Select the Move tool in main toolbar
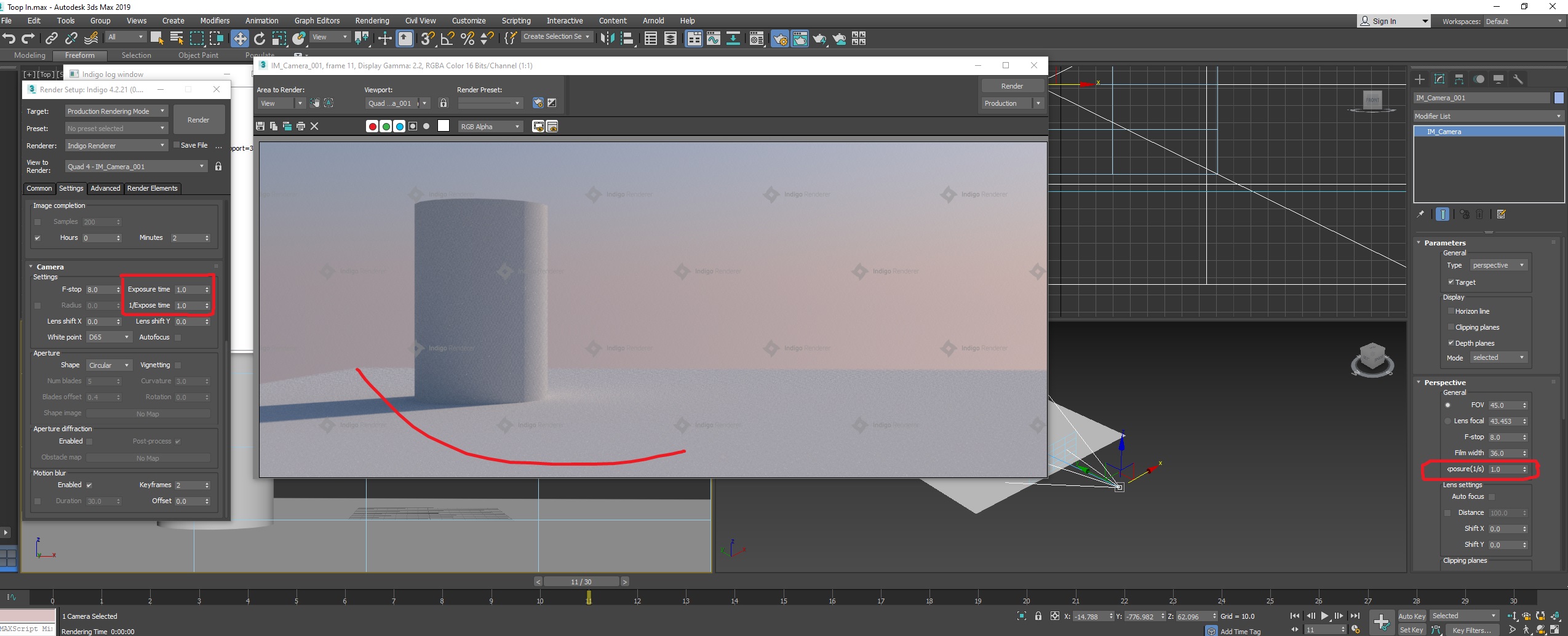The image size is (1568, 636). point(239,39)
